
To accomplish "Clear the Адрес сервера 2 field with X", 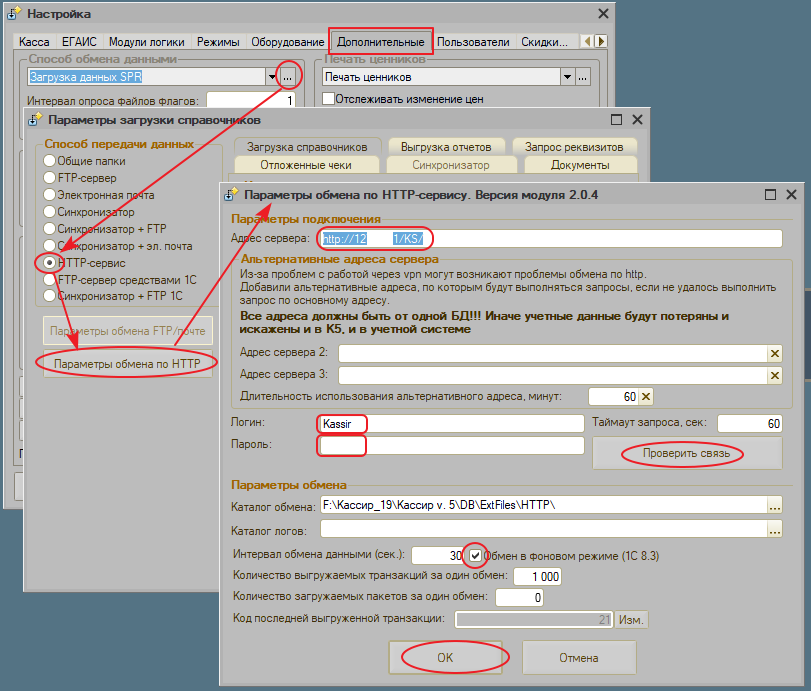I will [x=774, y=353].
